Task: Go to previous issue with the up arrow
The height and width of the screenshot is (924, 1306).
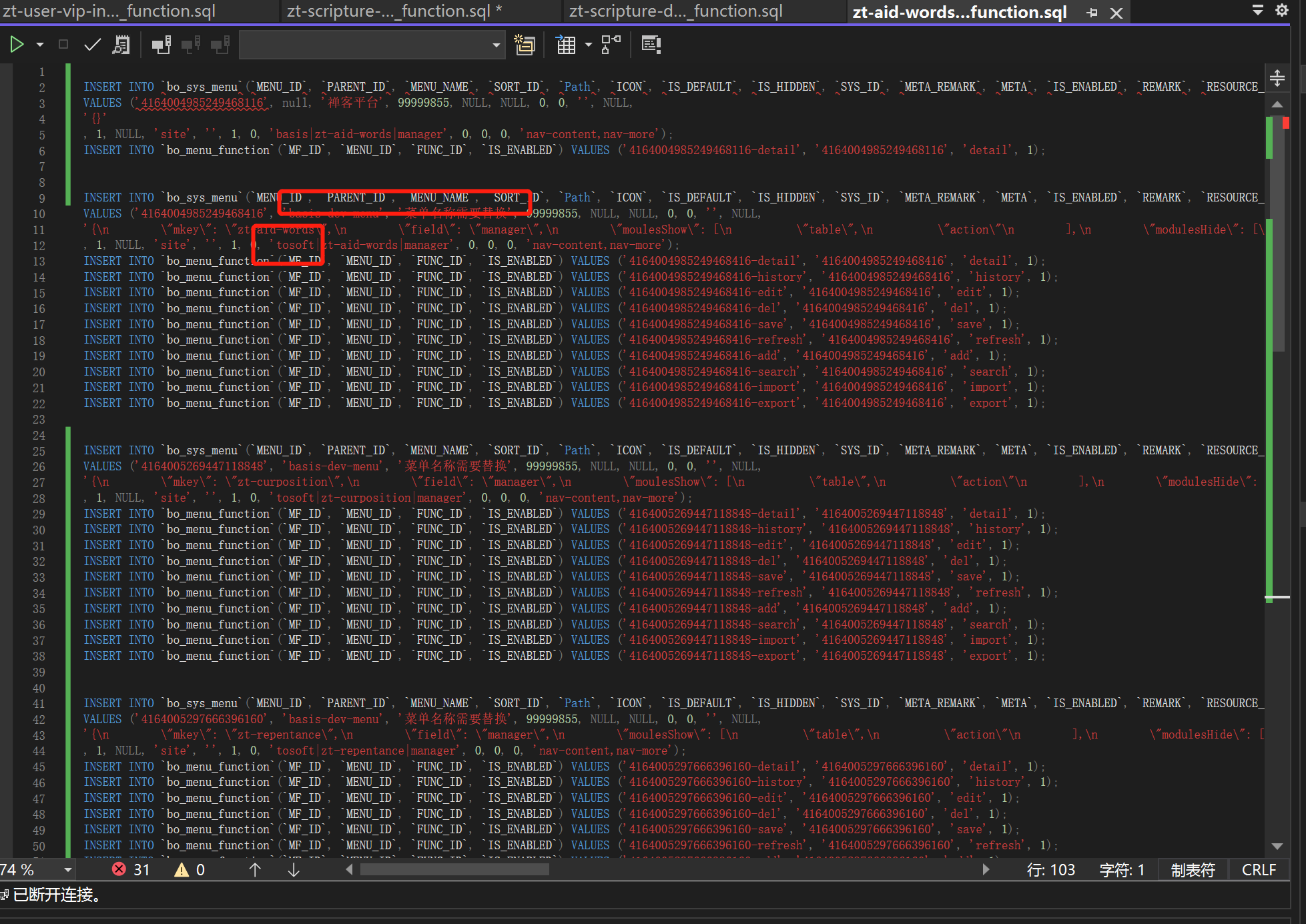Action: click(255, 869)
